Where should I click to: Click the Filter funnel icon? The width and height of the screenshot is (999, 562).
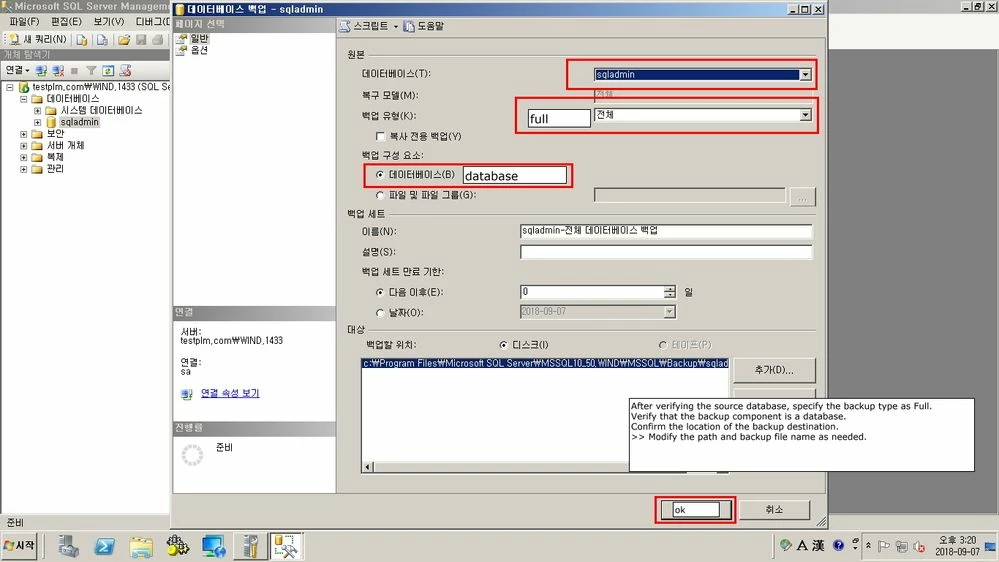point(91,71)
